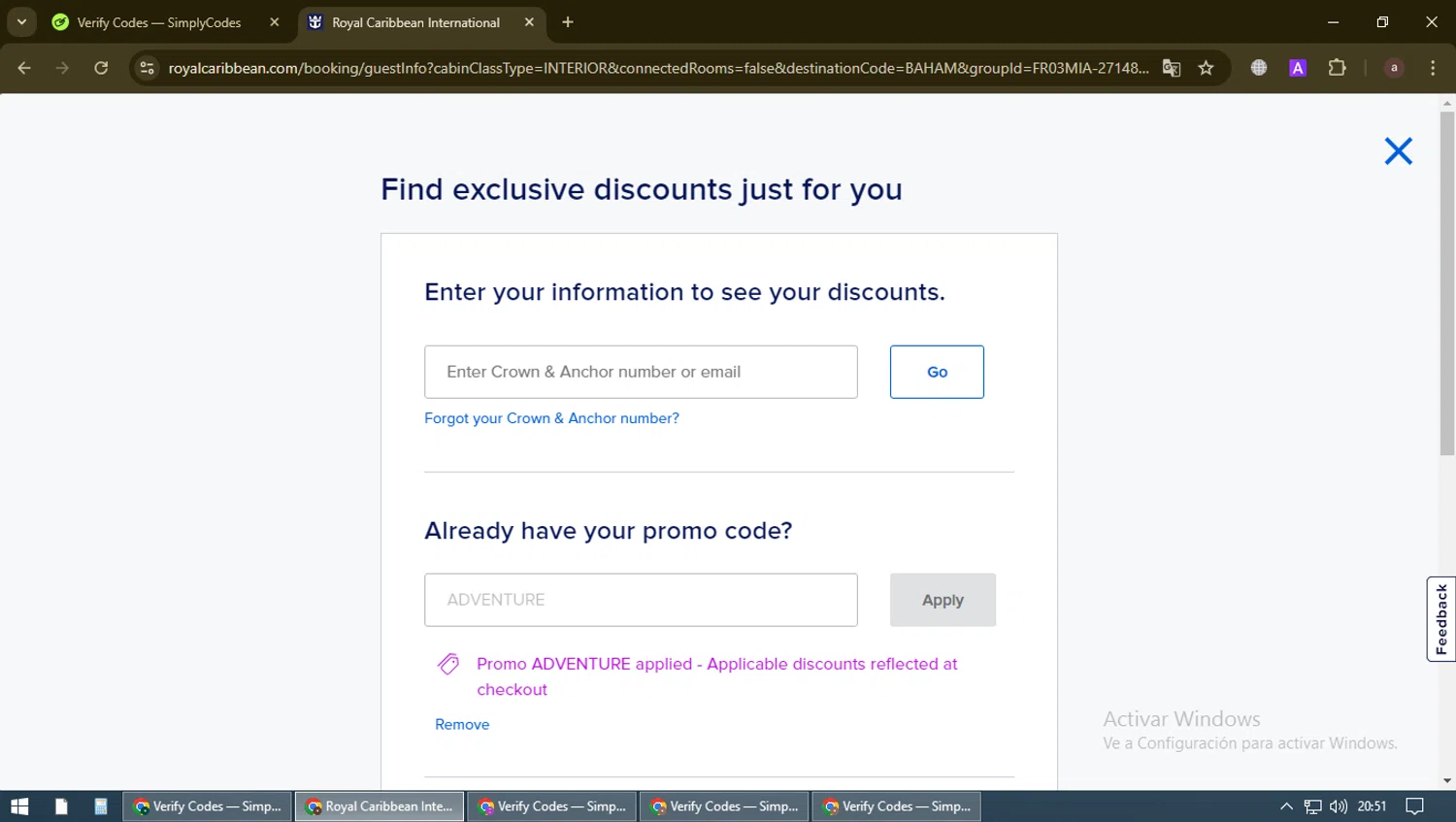Show hidden system tray icons
Viewport: 1456px width, 822px height.
(x=1286, y=806)
